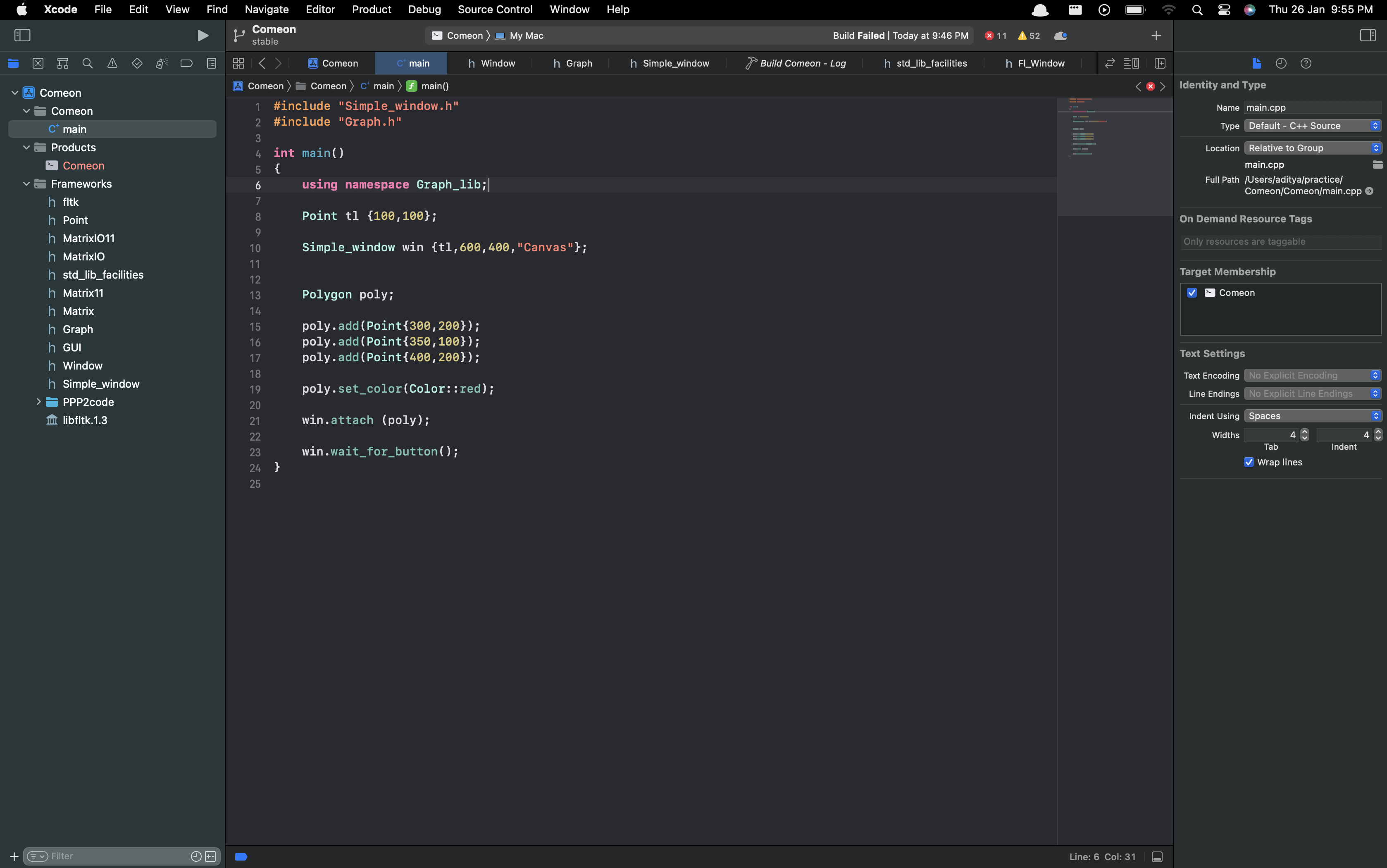Image resolution: width=1387 pixels, height=868 pixels.
Task: Open the Issue navigator warning icon
Action: (112, 63)
